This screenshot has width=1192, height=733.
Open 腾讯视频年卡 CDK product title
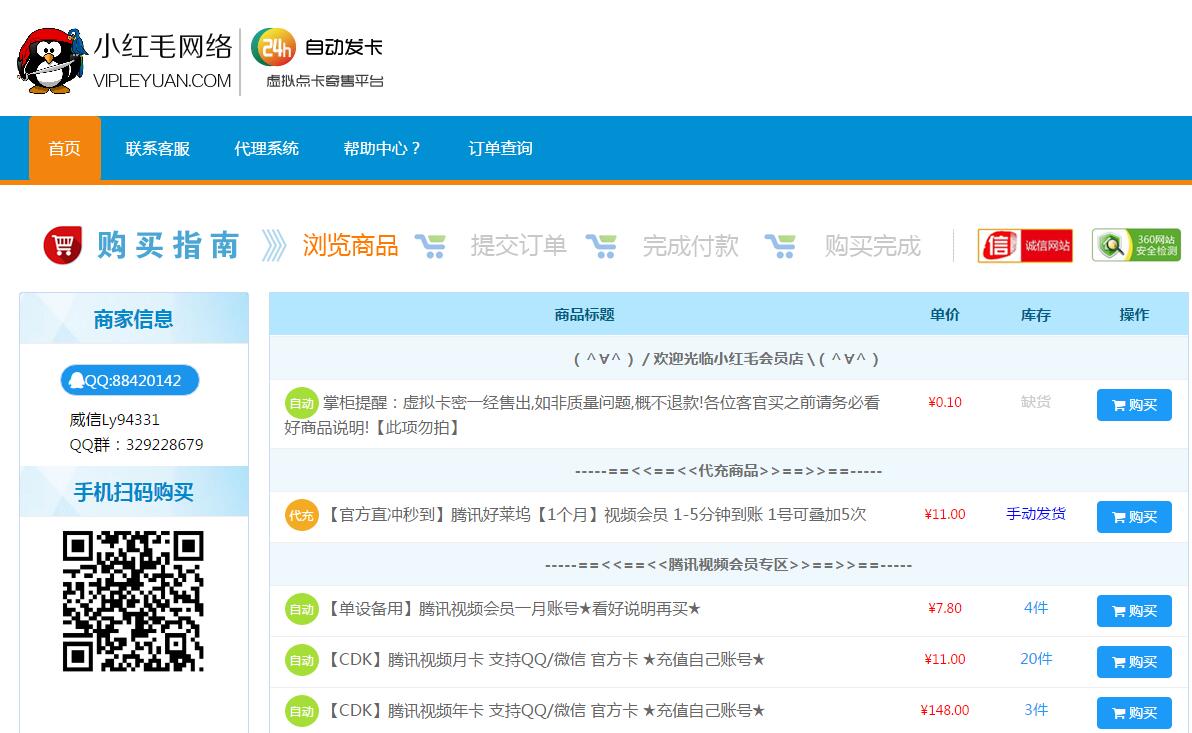(x=545, y=711)
